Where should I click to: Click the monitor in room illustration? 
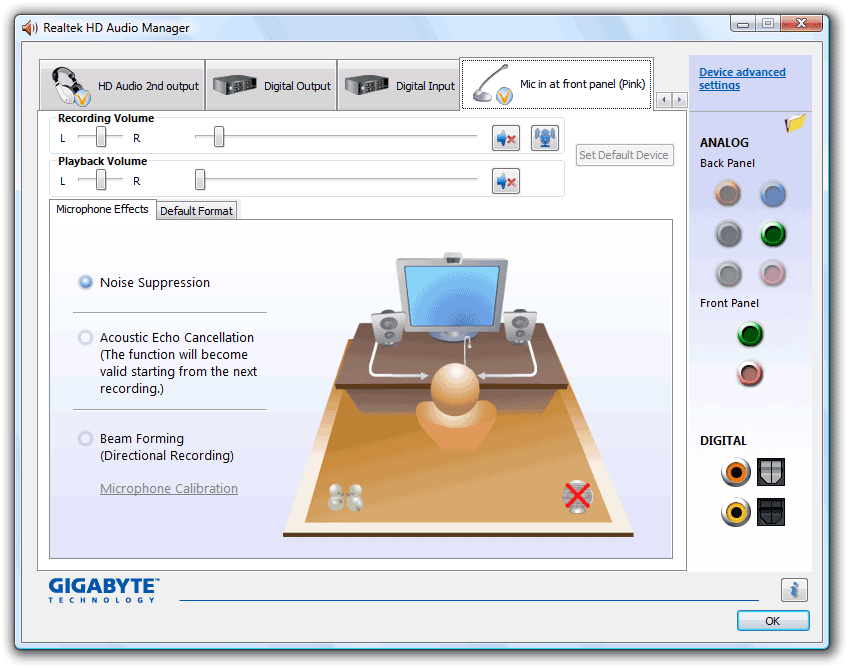tap(452, 296)
